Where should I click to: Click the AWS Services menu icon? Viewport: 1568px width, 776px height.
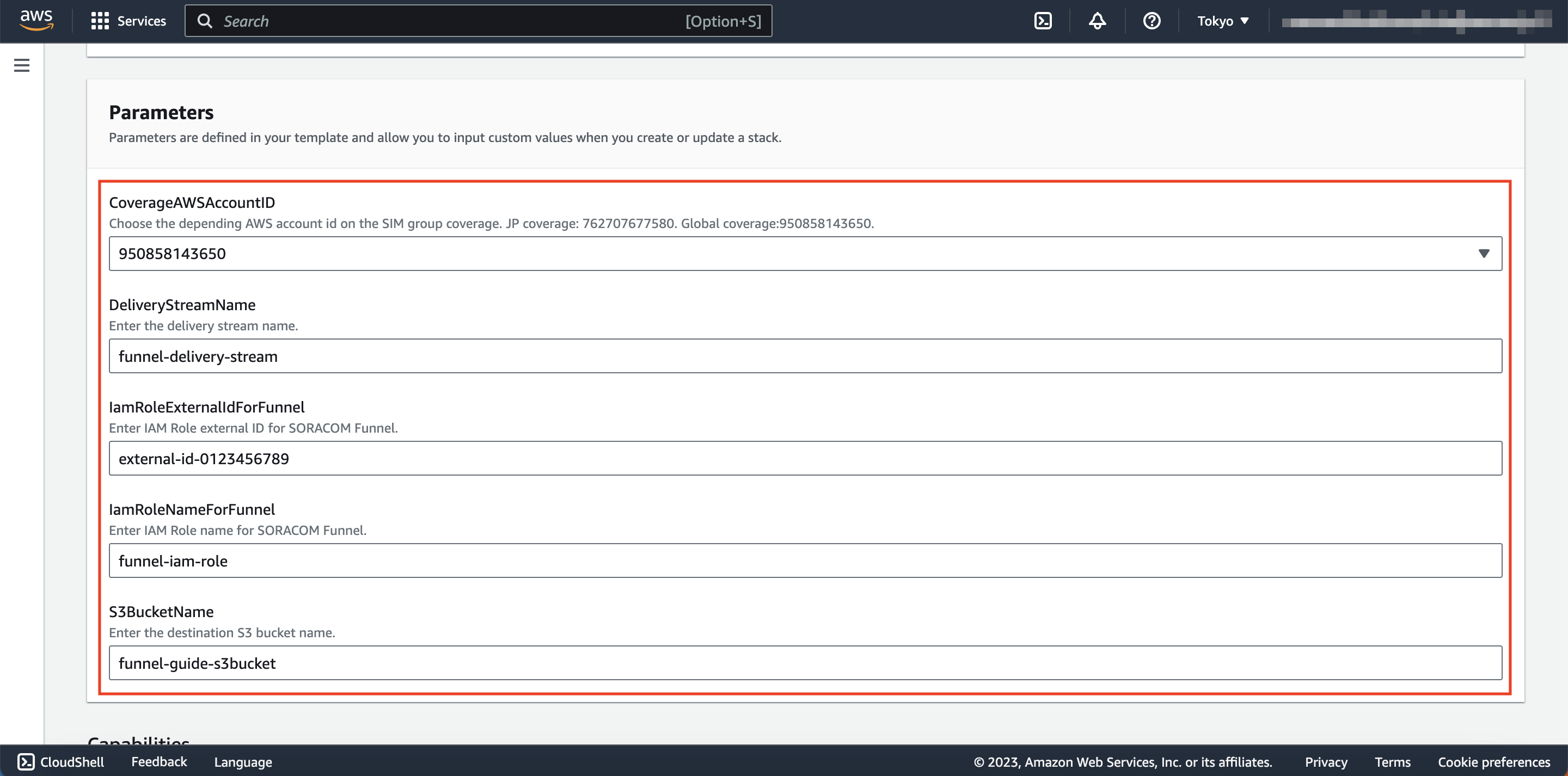coord(99,20)
